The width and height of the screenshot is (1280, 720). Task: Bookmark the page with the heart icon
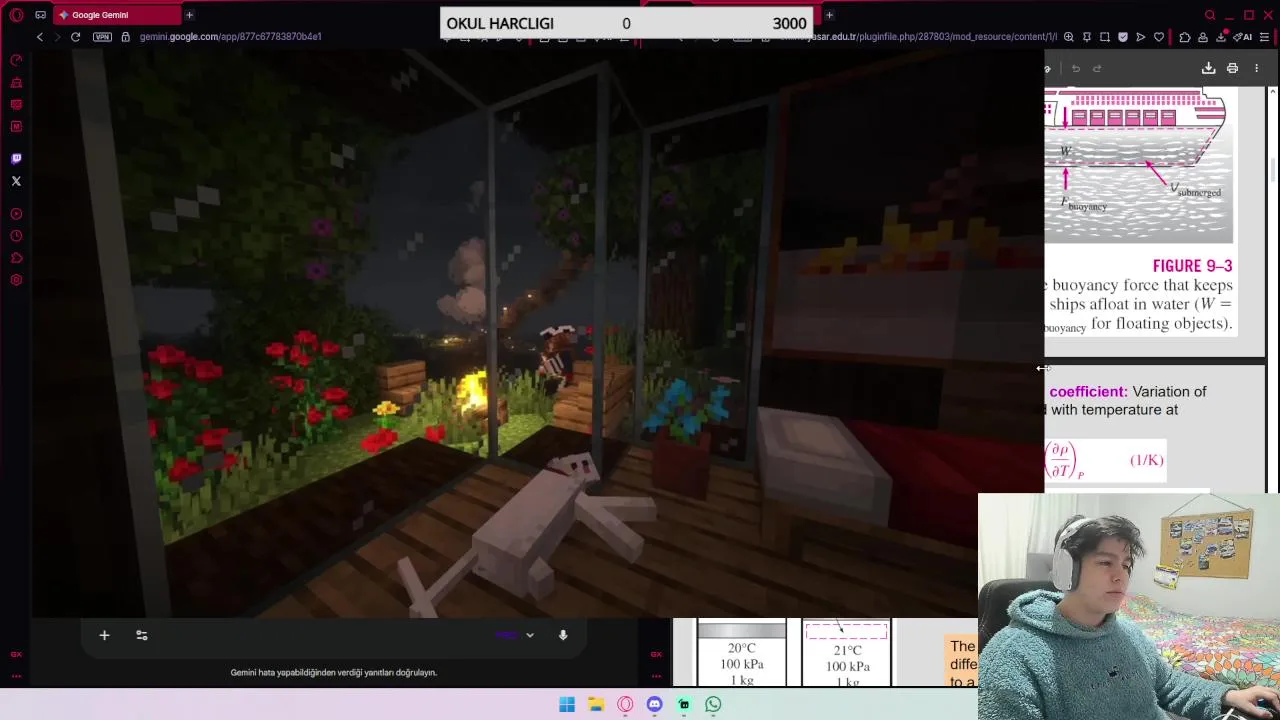pos(1159,37)
